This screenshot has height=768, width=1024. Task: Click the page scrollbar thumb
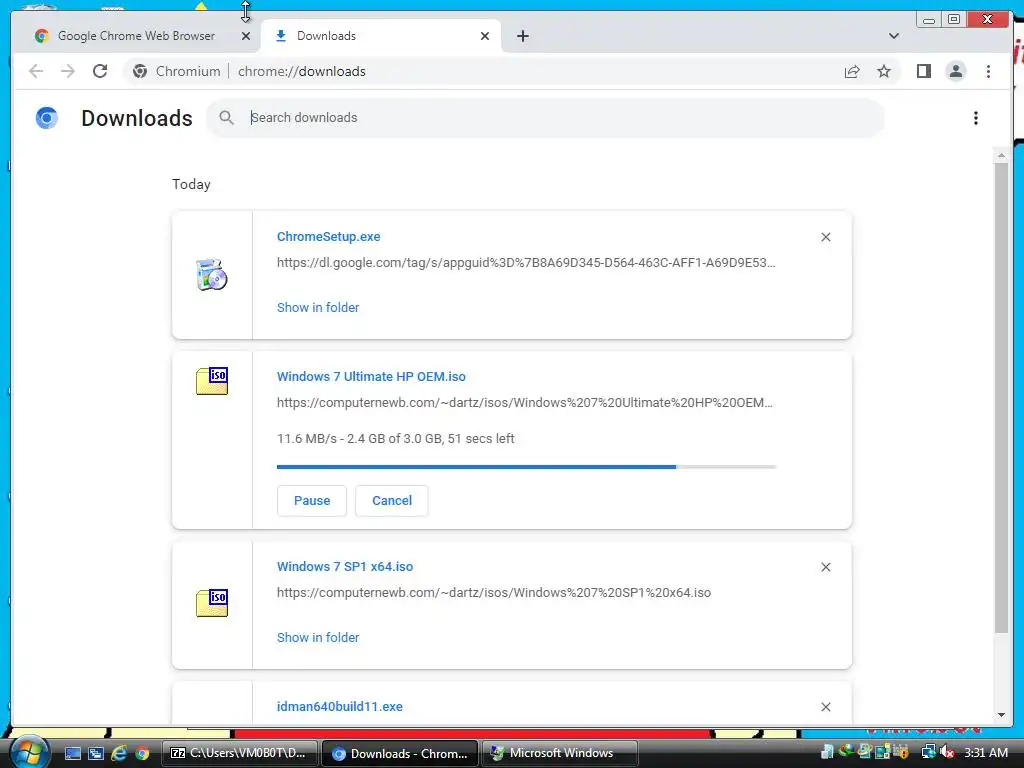tap(1001, 397)
